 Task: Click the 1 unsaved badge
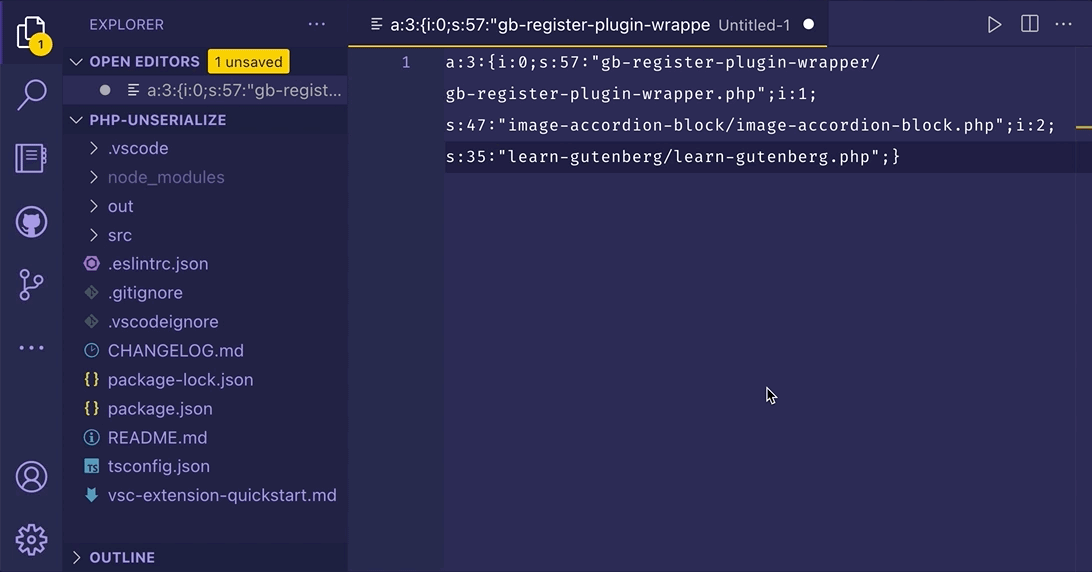tap(249, 62)
